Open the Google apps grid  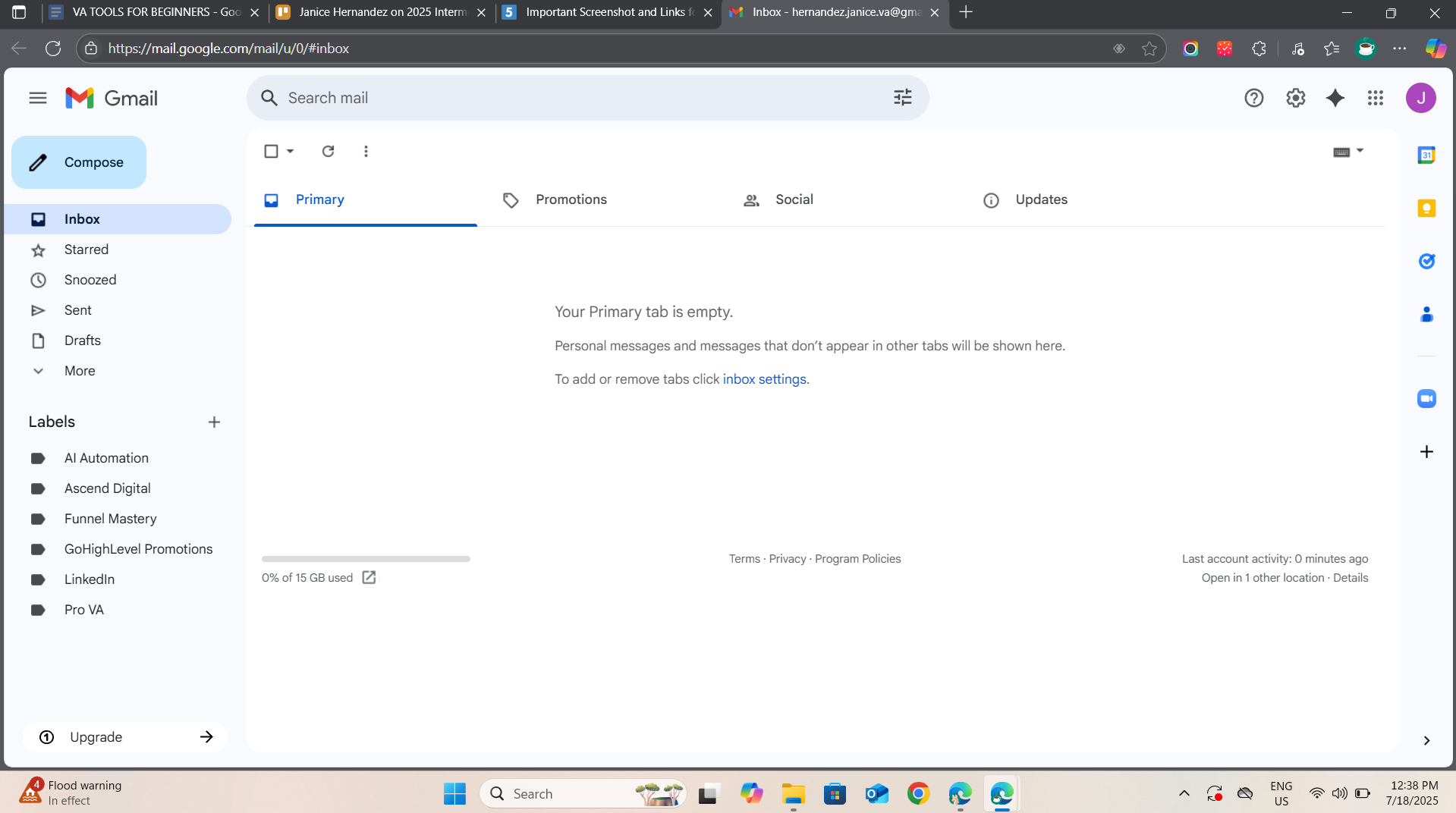(x=1376, y=98)
